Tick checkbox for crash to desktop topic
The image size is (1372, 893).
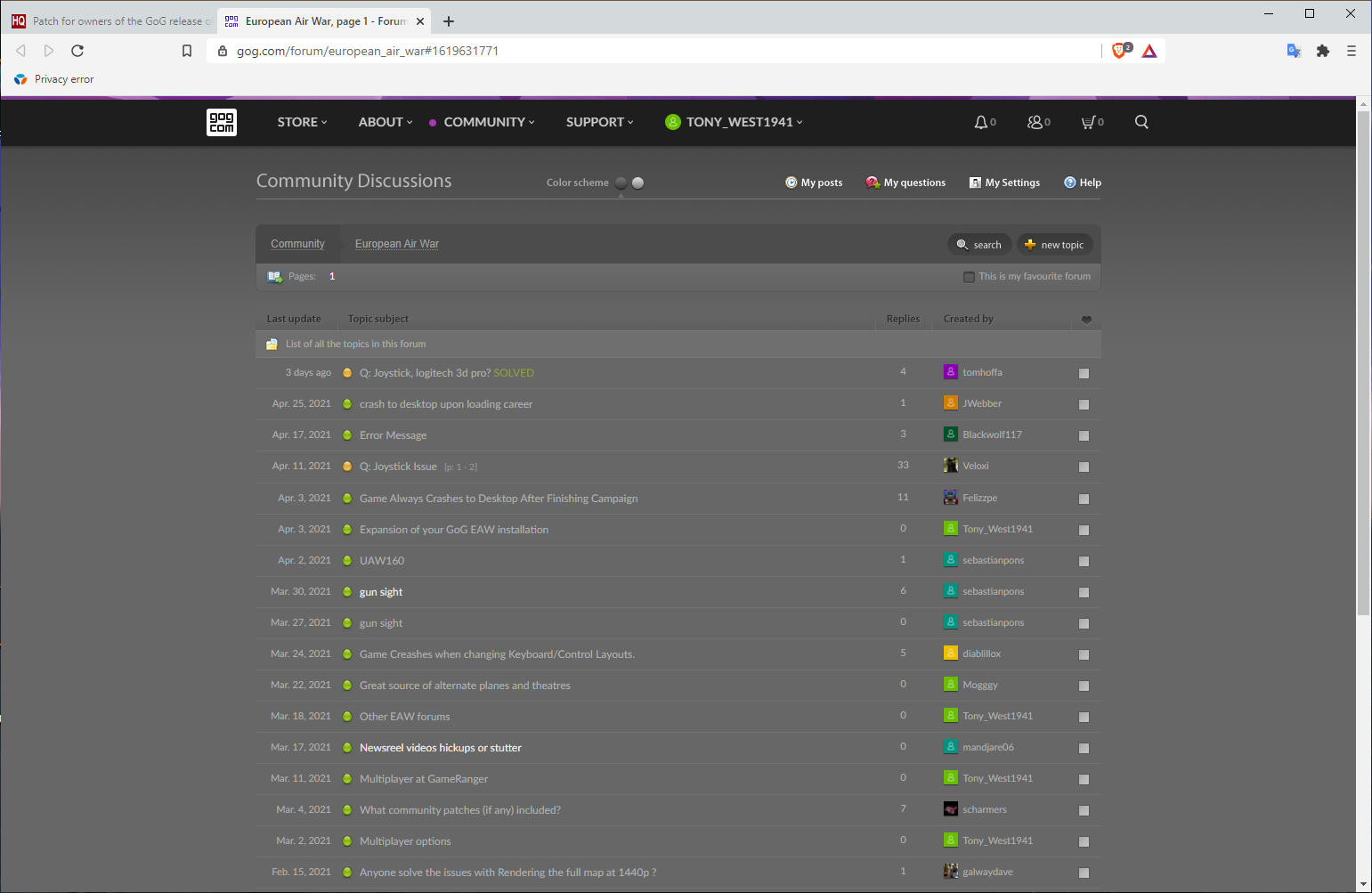point(1084,405)
